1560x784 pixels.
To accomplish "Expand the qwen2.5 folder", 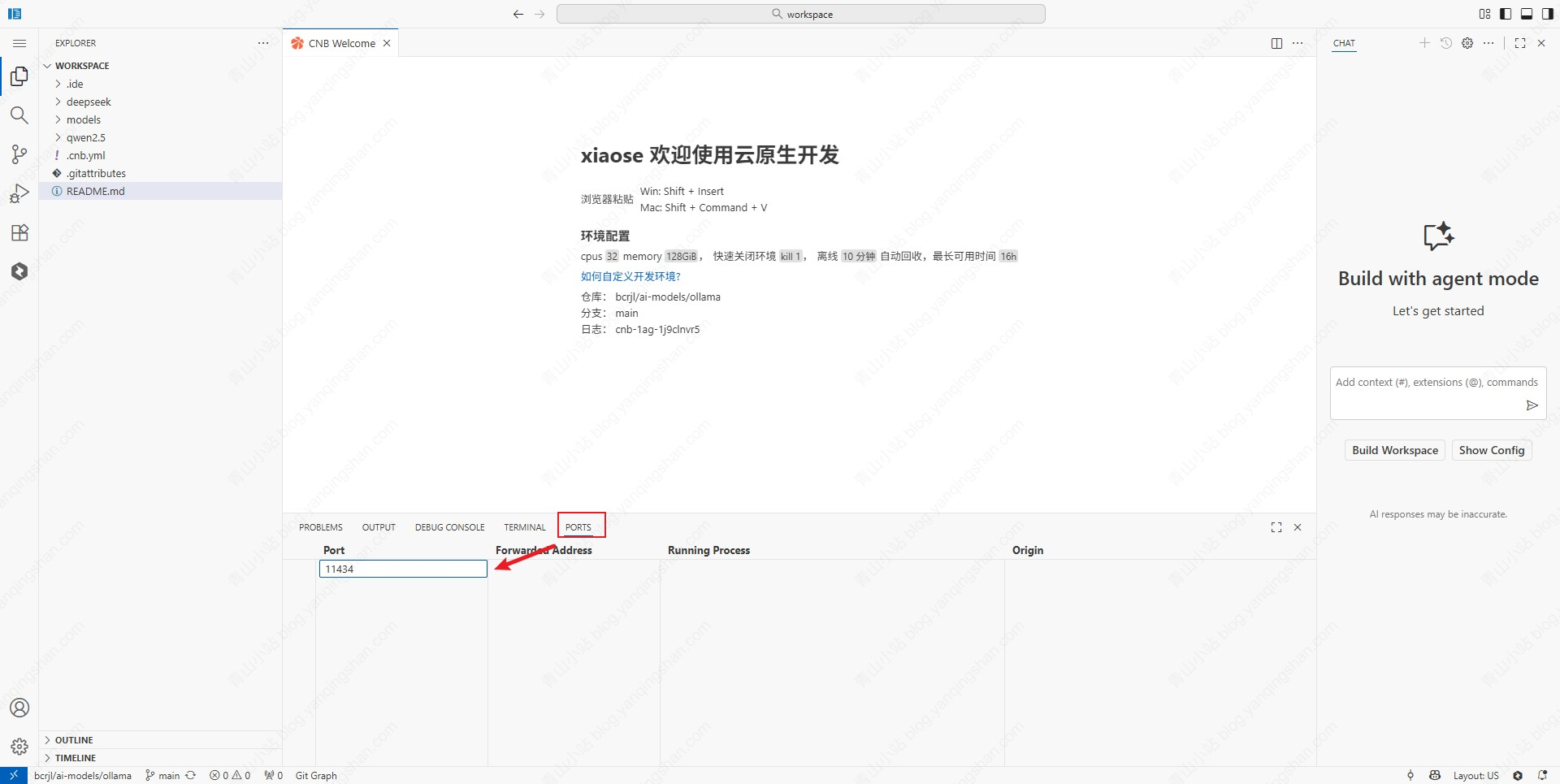I will pos(85,137).
